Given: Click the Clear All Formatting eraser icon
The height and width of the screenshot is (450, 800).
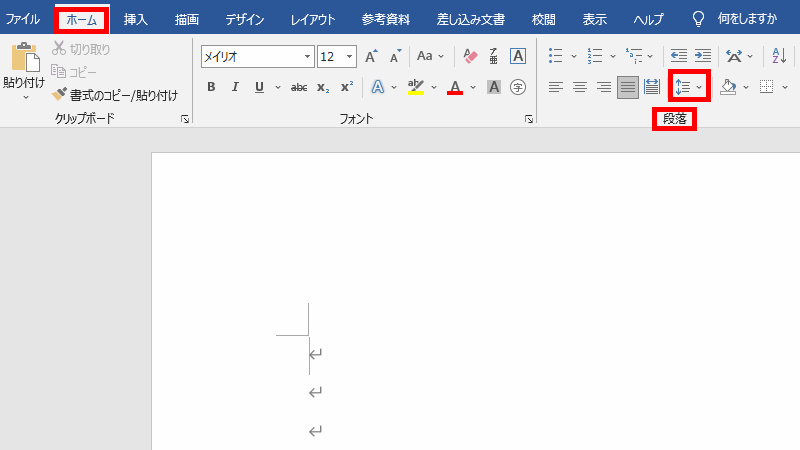Looking at the screenshot, I should (472, 56).
